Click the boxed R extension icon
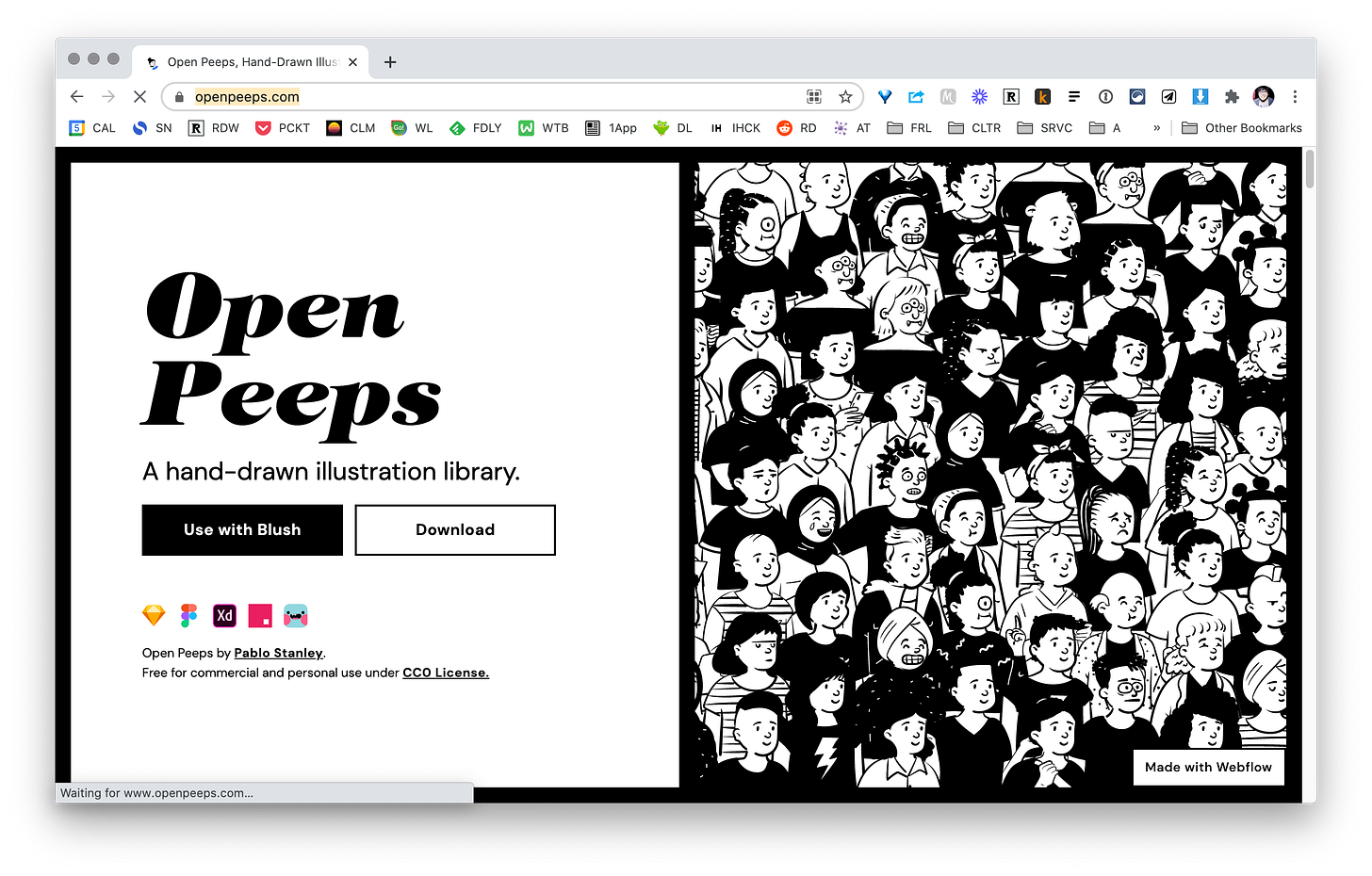This screenshot has height=876, width=1372. (x=1011, y=96)
